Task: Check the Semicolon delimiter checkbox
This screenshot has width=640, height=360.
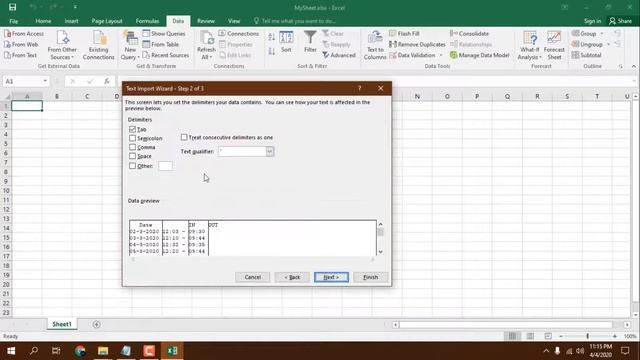Action: (132, 138)
